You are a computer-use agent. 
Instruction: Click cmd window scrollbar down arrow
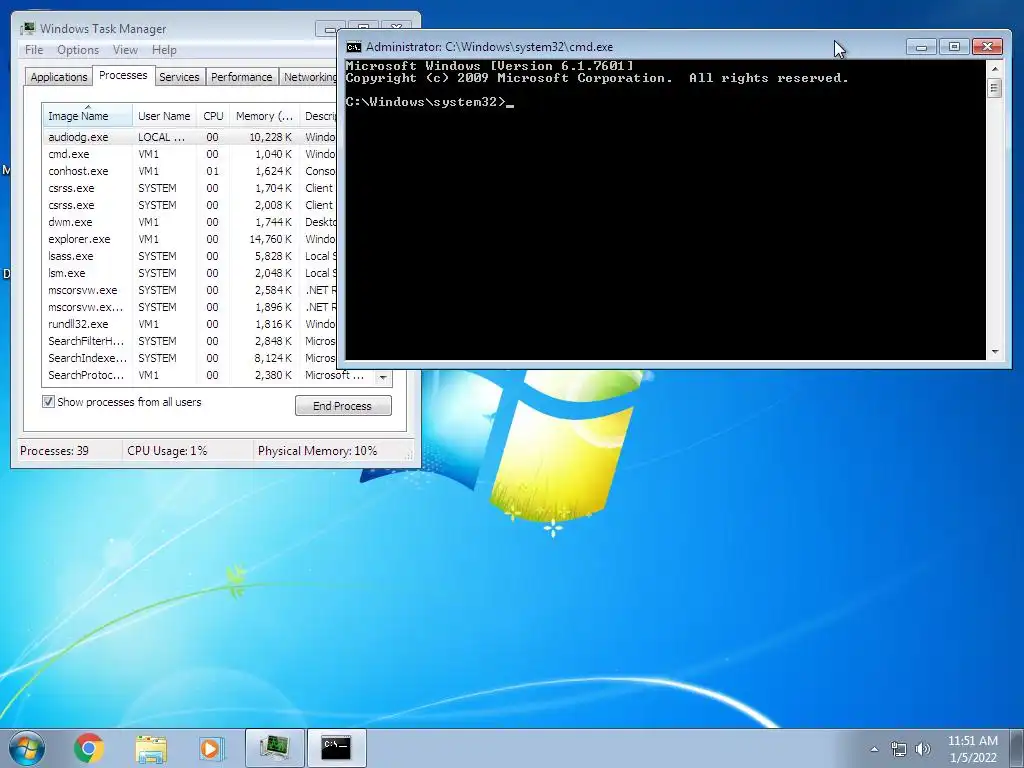pos(995,352)
